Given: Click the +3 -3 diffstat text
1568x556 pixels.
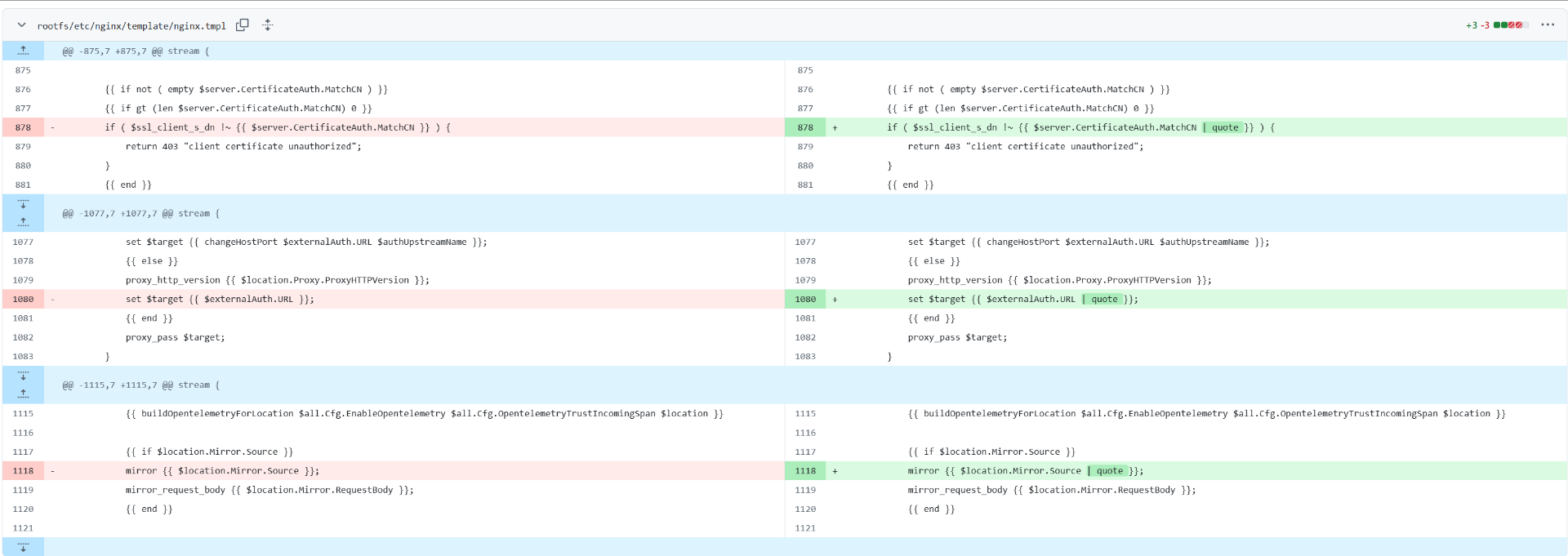Looking at the screenshot, I should 1477,25.
